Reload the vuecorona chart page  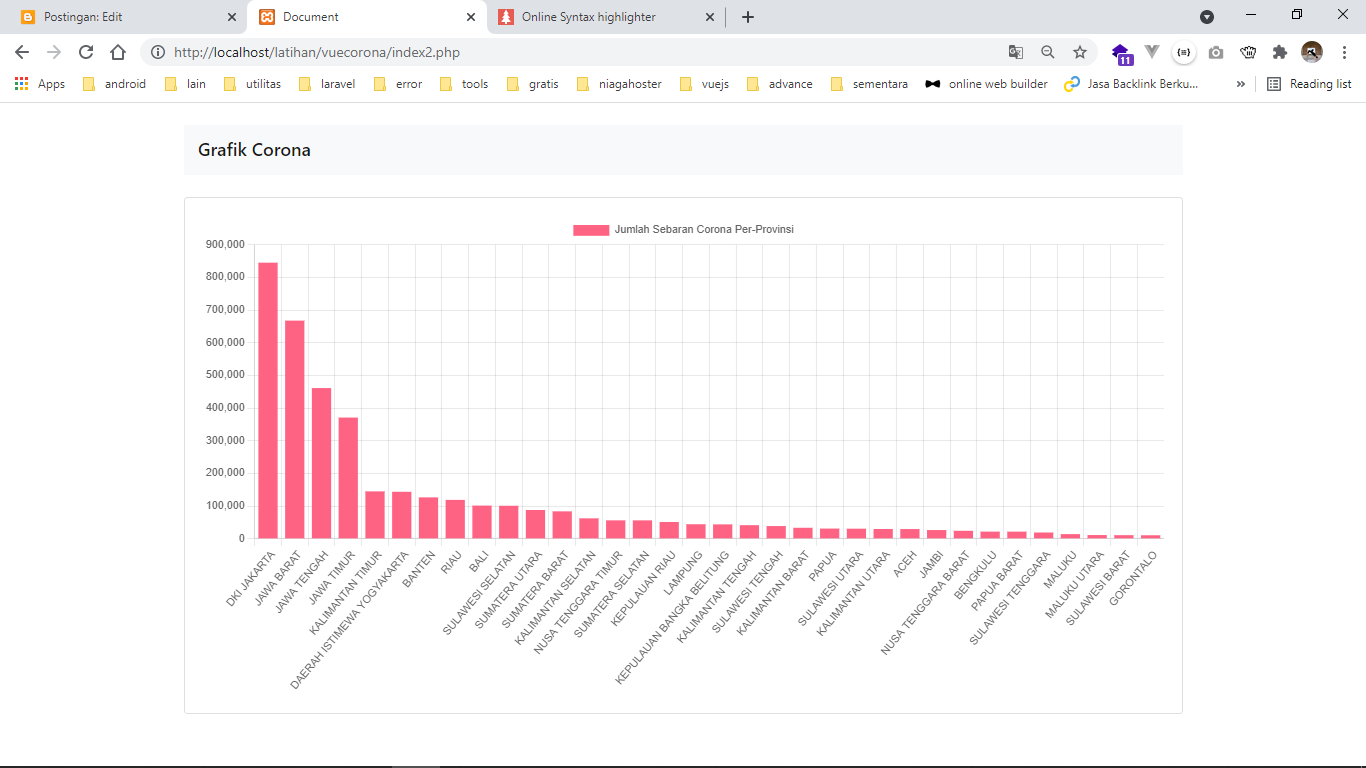[85, 52]
